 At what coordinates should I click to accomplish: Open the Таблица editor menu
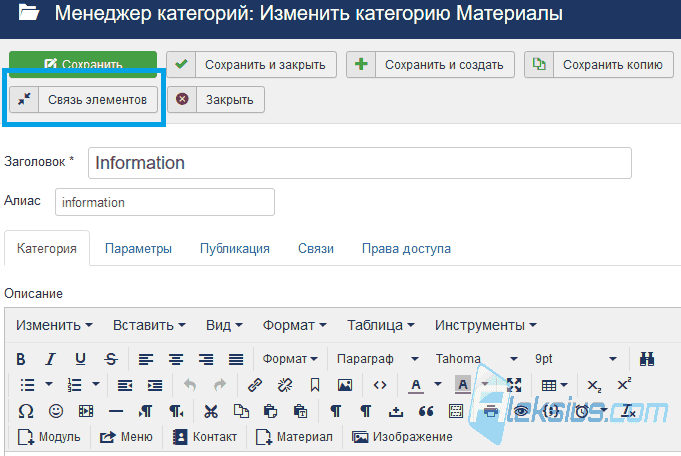click(x=381, y=325)
